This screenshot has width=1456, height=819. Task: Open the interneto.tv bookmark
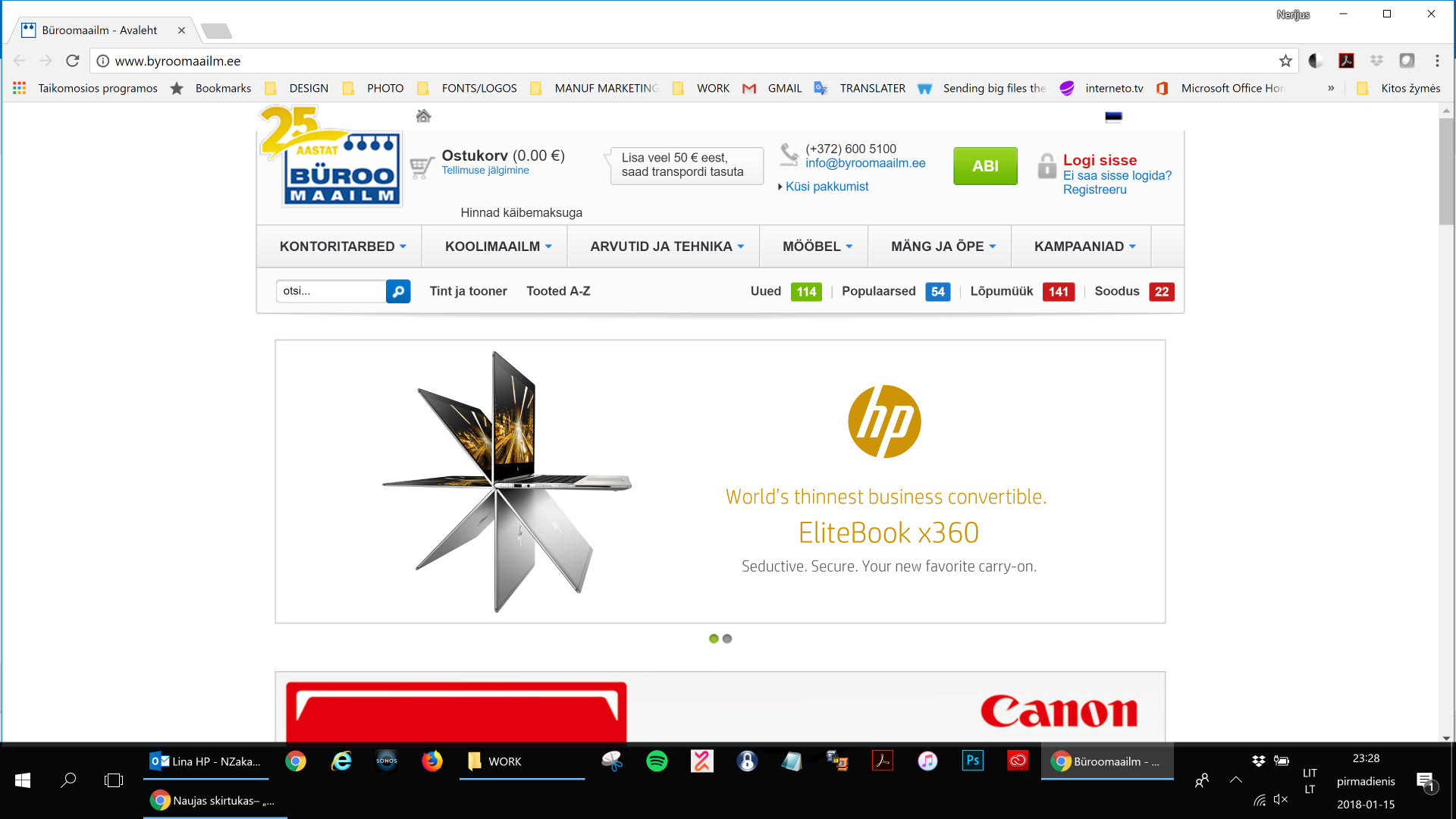point(1101,88)
